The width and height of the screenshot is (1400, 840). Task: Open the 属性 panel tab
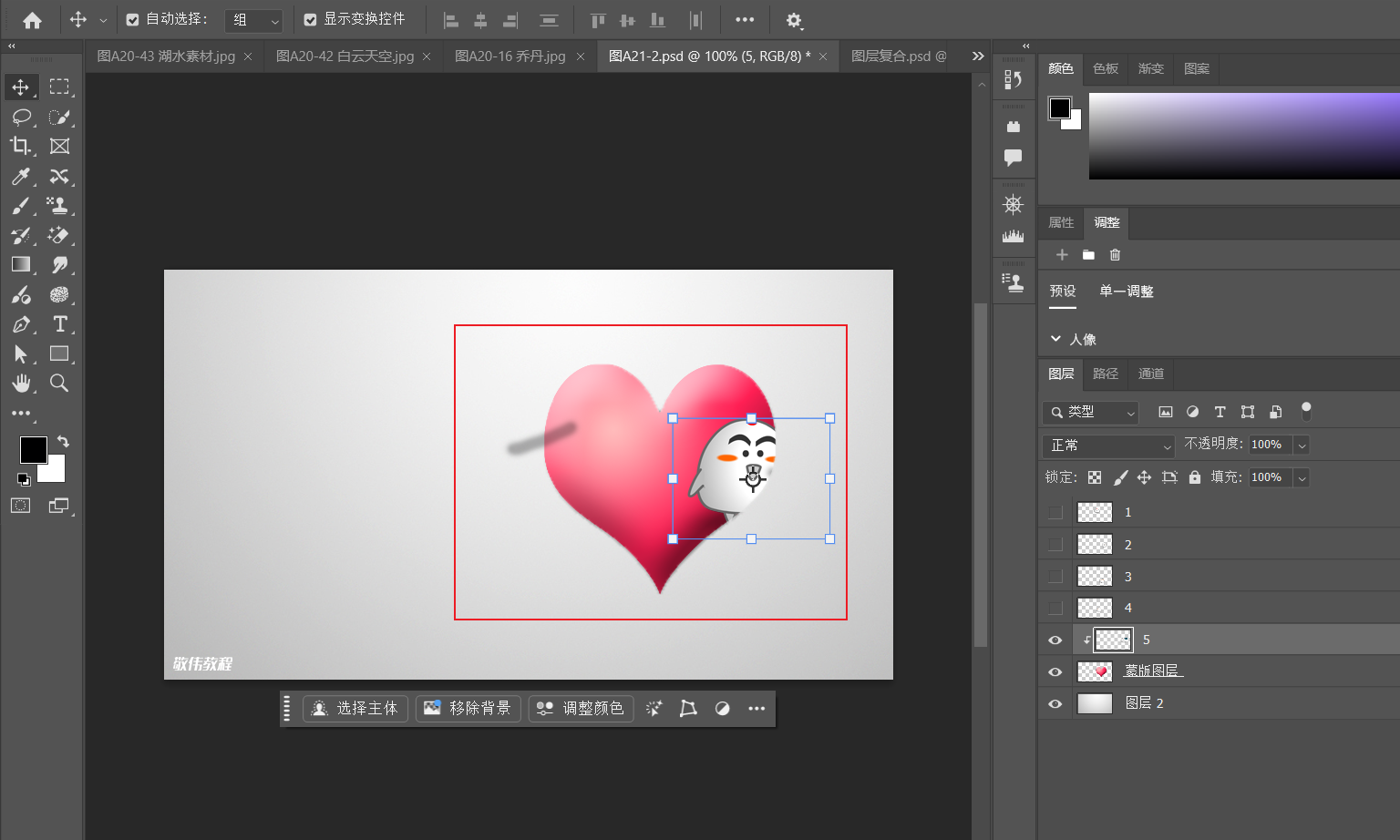coord(1061,222)
